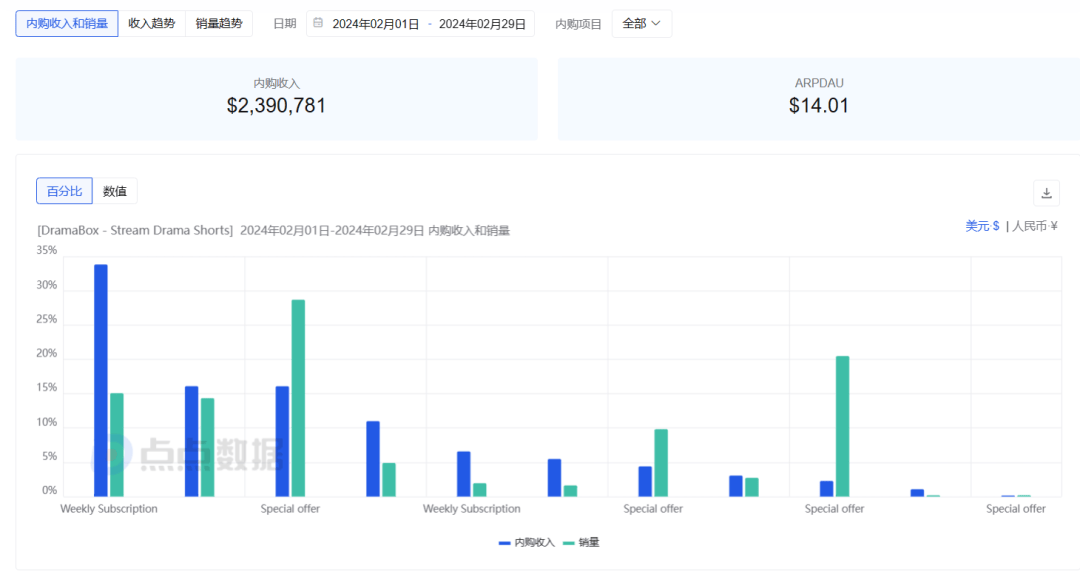Switch to the 收入趋势 tab
Viewport: 1080px width, 574px height.
click(152, 24)
